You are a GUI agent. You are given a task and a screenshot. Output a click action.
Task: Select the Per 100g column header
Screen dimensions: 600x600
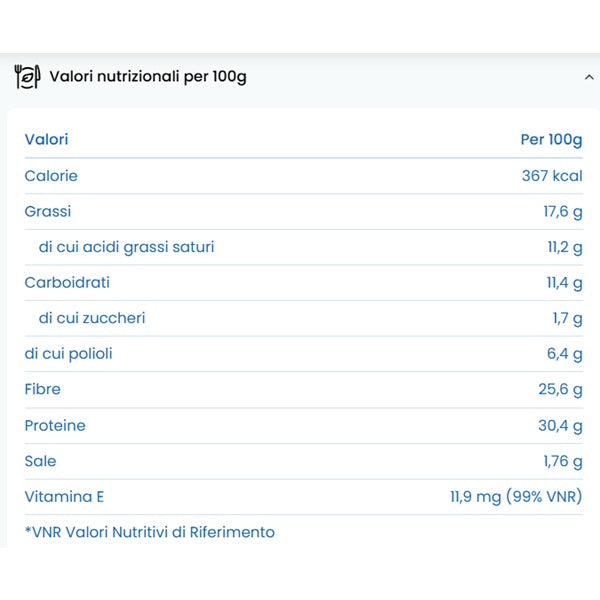point(551,140)
